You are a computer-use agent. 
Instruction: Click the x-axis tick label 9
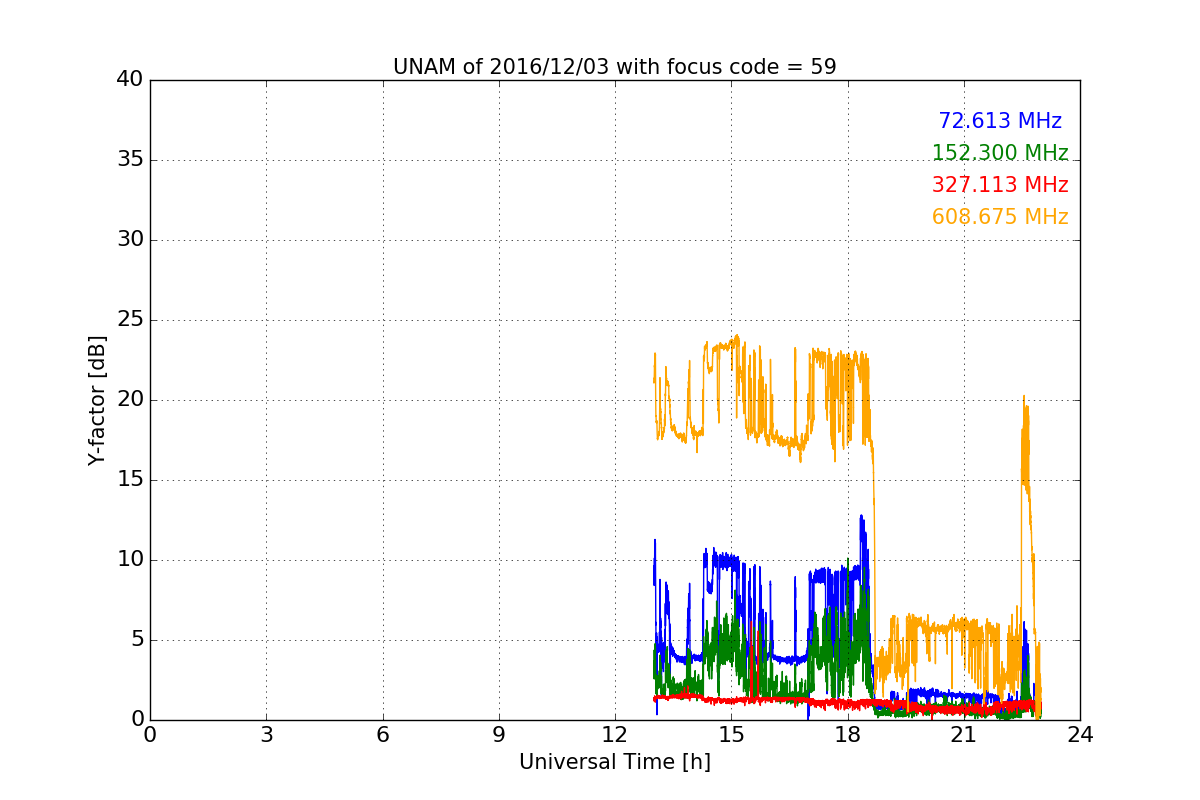pyautogui.click(x=499, y=735)
